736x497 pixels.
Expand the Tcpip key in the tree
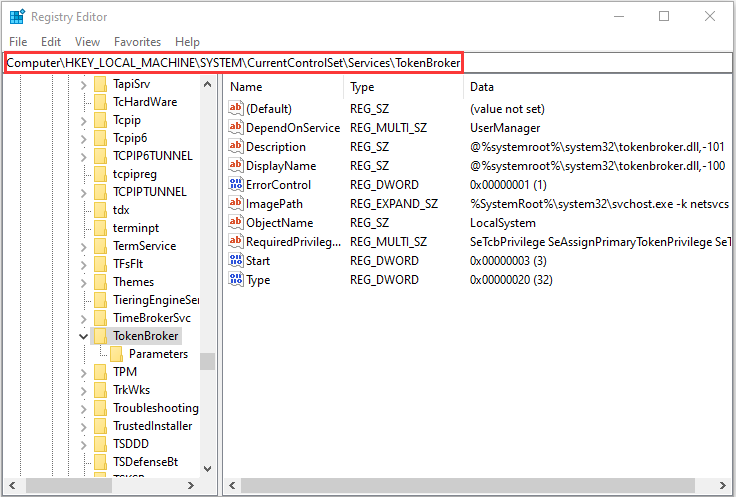[83, 120]
